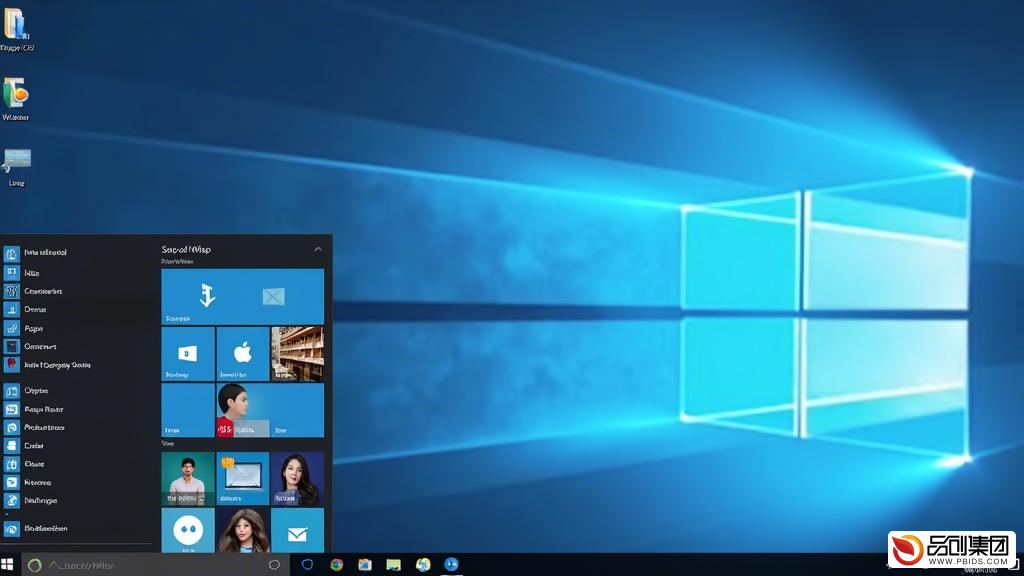This screenshot has height=576, width=1024.
Task: Launch the globe icon on the taskbar
Action: pyautogui.click(x=423, y=565)
